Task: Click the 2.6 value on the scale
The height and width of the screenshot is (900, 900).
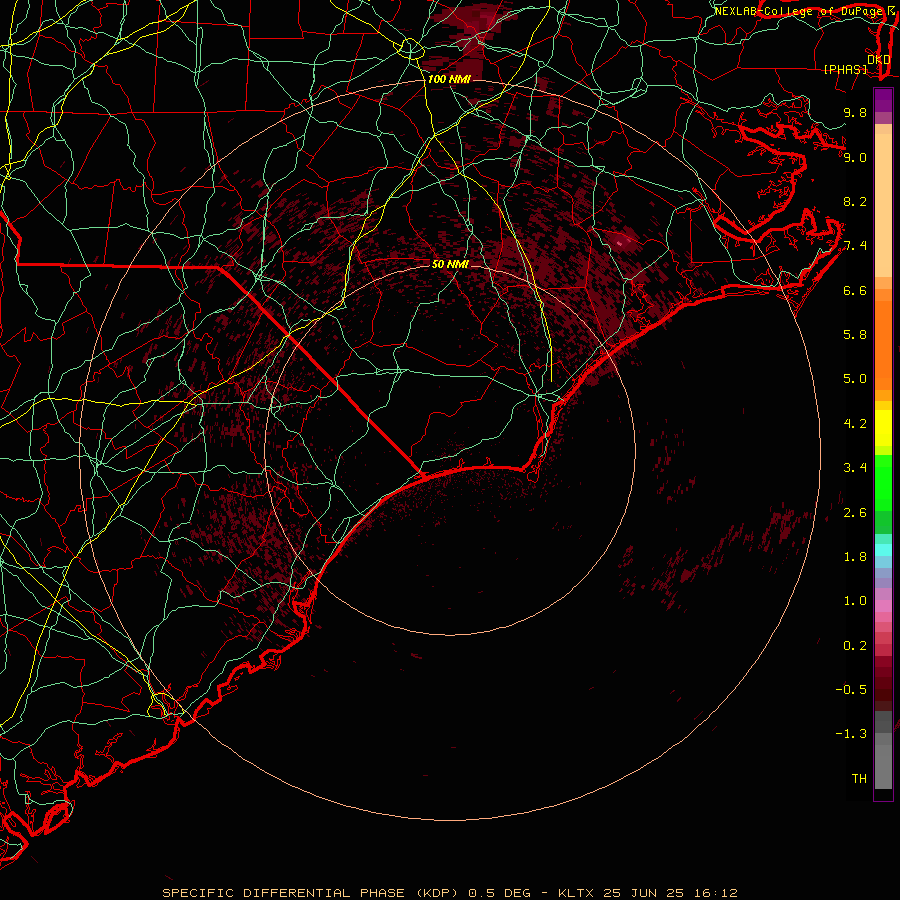Action: click(x=855, y=513)
